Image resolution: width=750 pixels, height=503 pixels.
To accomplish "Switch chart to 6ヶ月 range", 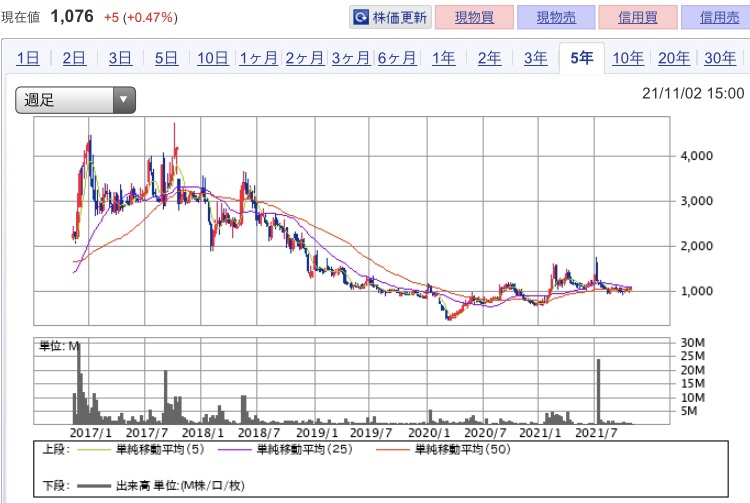I will point(397,58).
